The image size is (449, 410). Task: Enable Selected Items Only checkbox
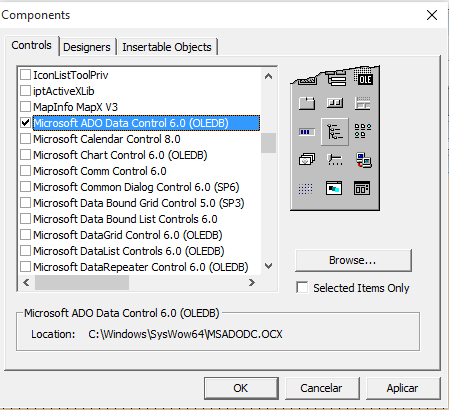pos(302,288)
